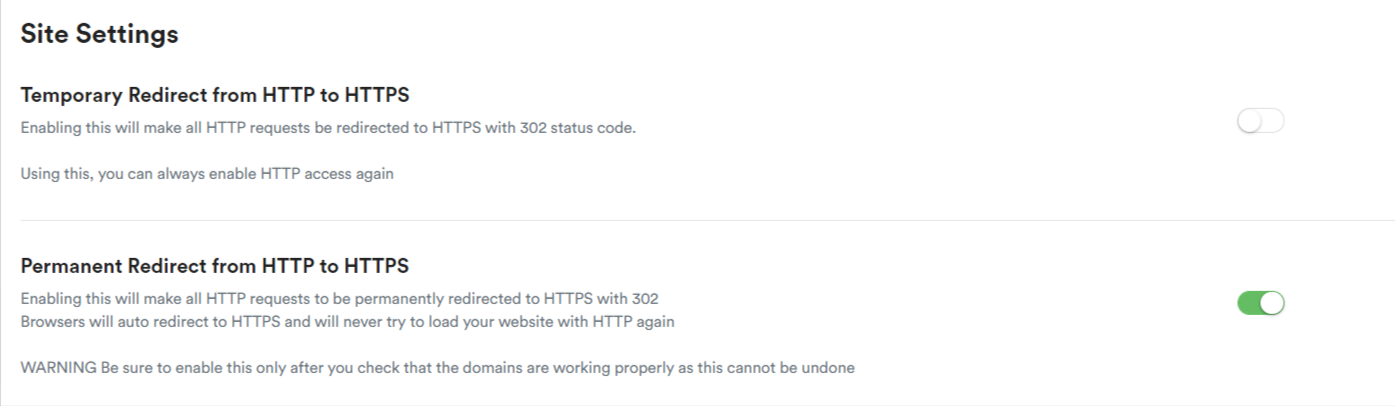Screen dimensions: 1395x406
Task: Click the 'permanently redirected to HTTPS with 302' line
Action: click(x=339, y=299)
